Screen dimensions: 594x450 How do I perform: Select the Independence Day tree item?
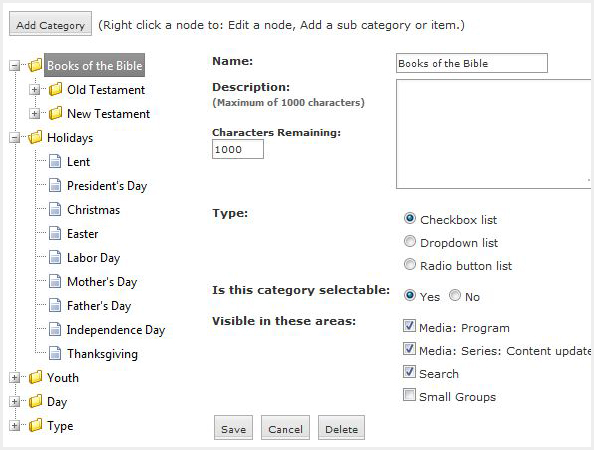116,330
